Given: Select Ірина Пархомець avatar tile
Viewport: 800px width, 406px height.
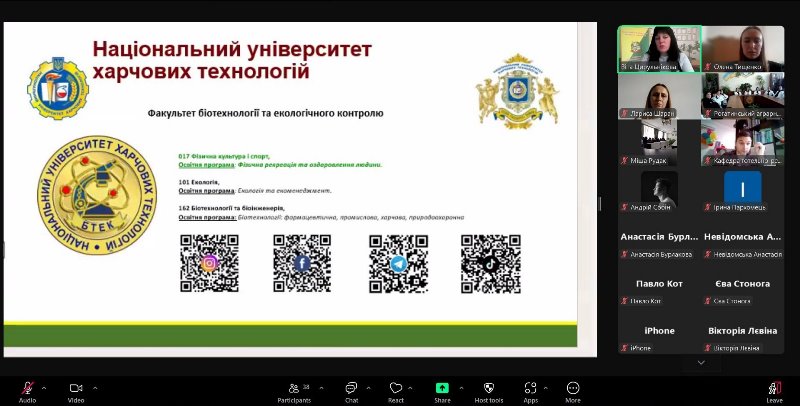Looking at the screenshot, I should 743,190.
